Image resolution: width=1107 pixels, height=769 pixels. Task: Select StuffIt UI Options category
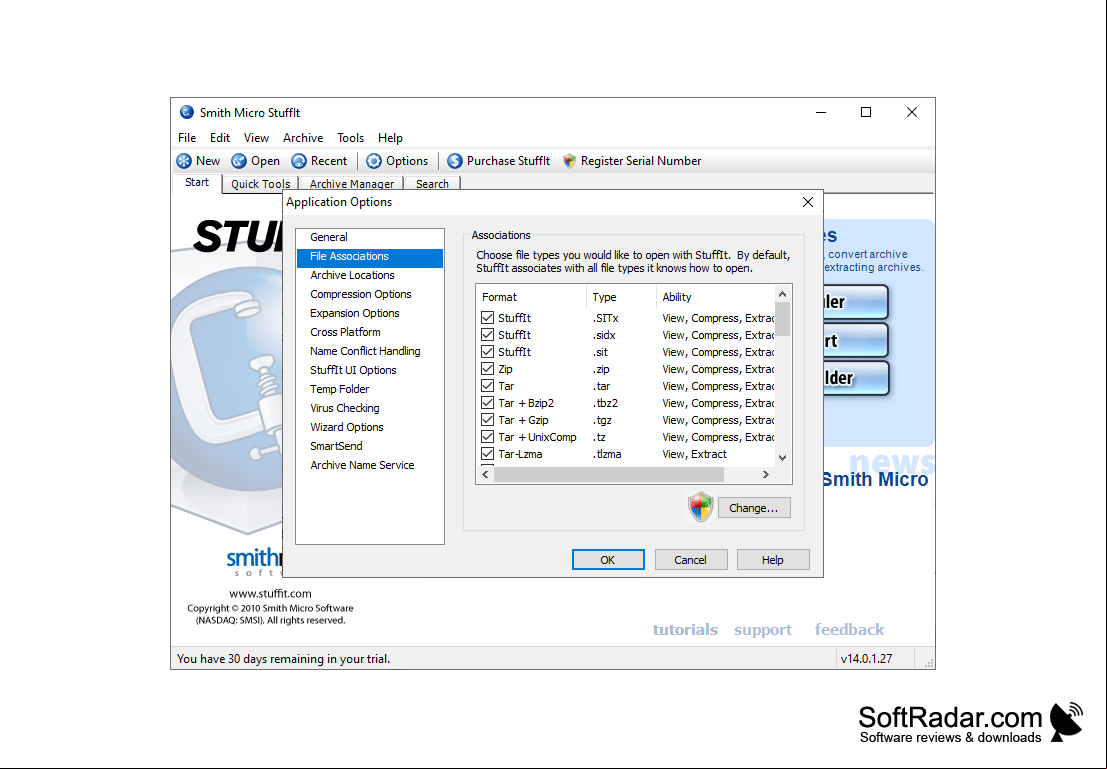(370, 370)
